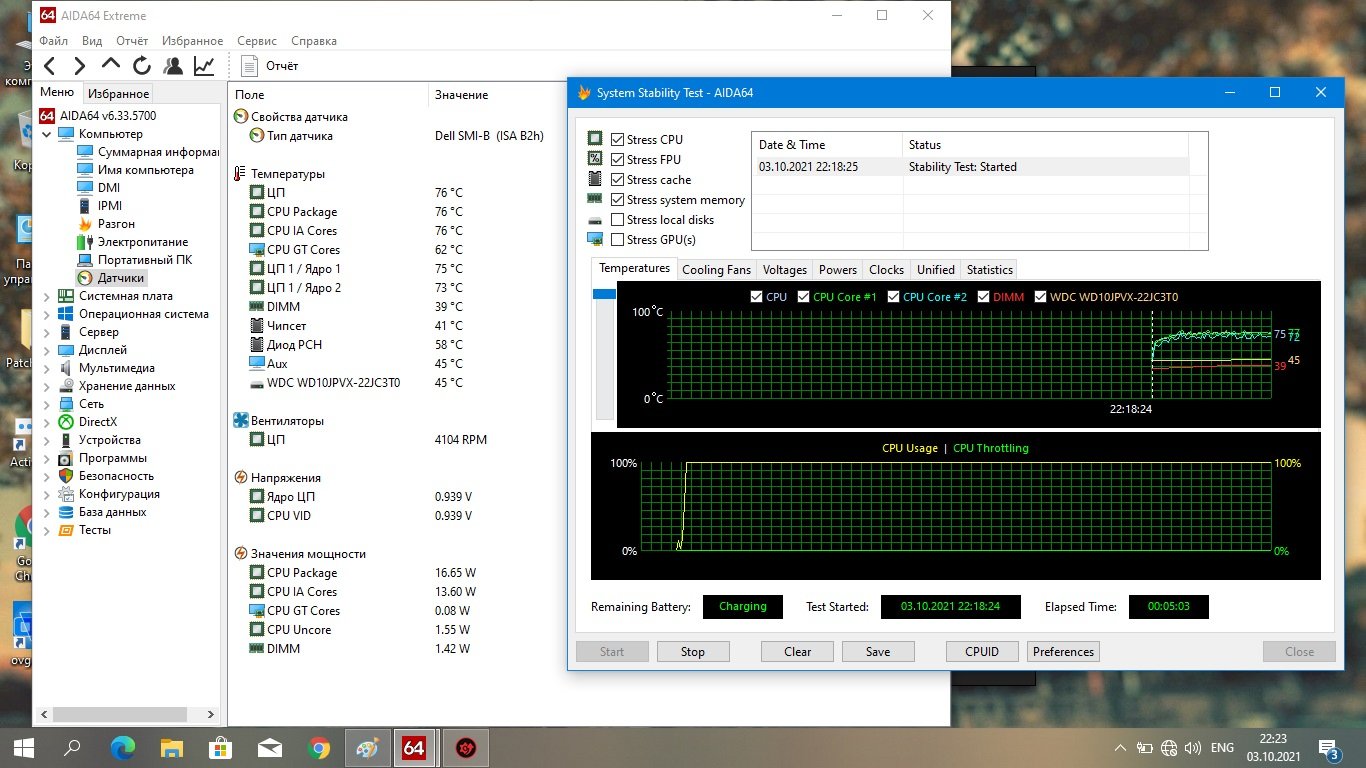Select Датчики sensors tree item
Image resolution: width=1366 pixels, height=768 pixels.
[x=111, y=278]
